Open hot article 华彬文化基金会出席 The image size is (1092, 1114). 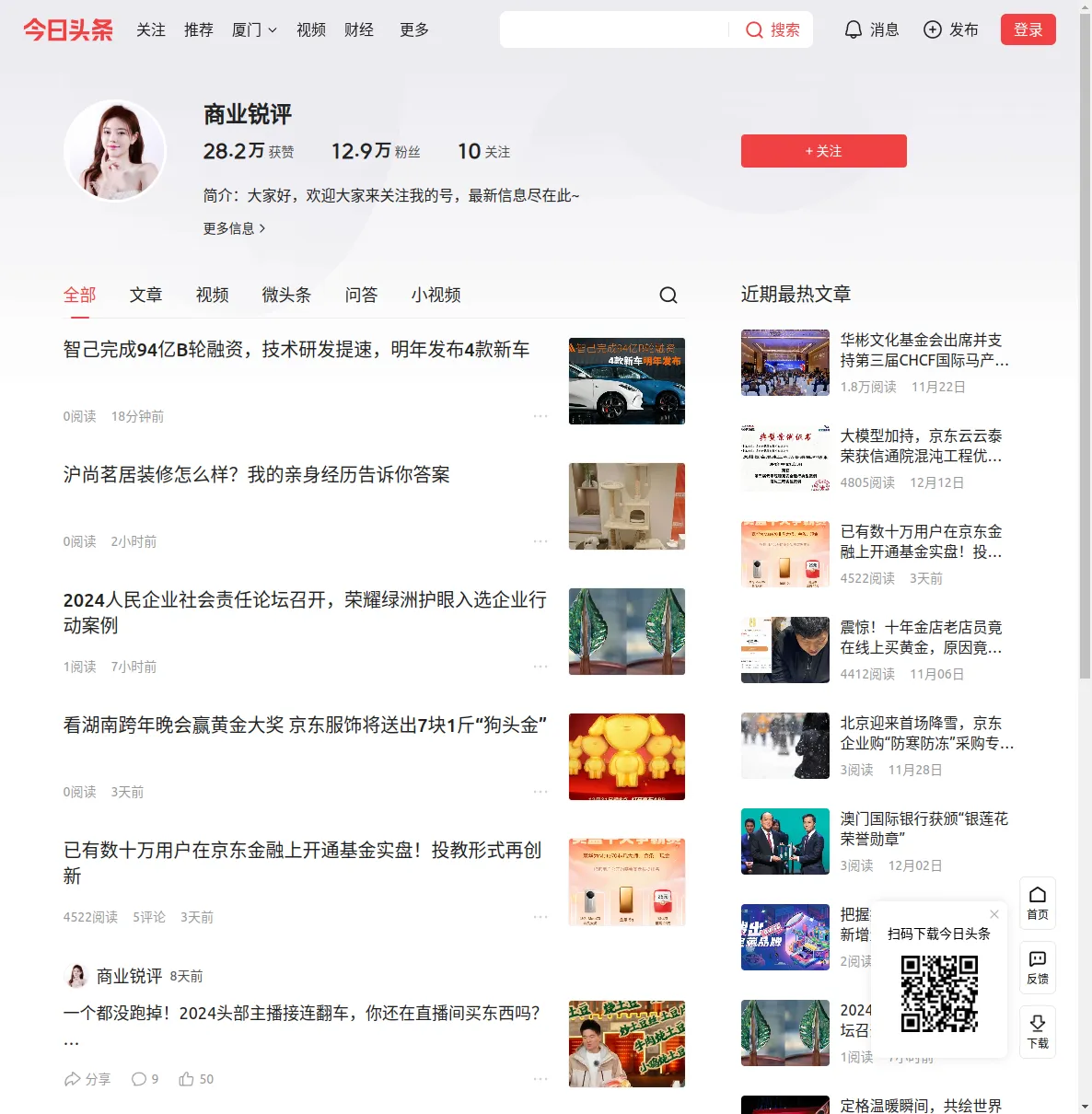point(924,350)
